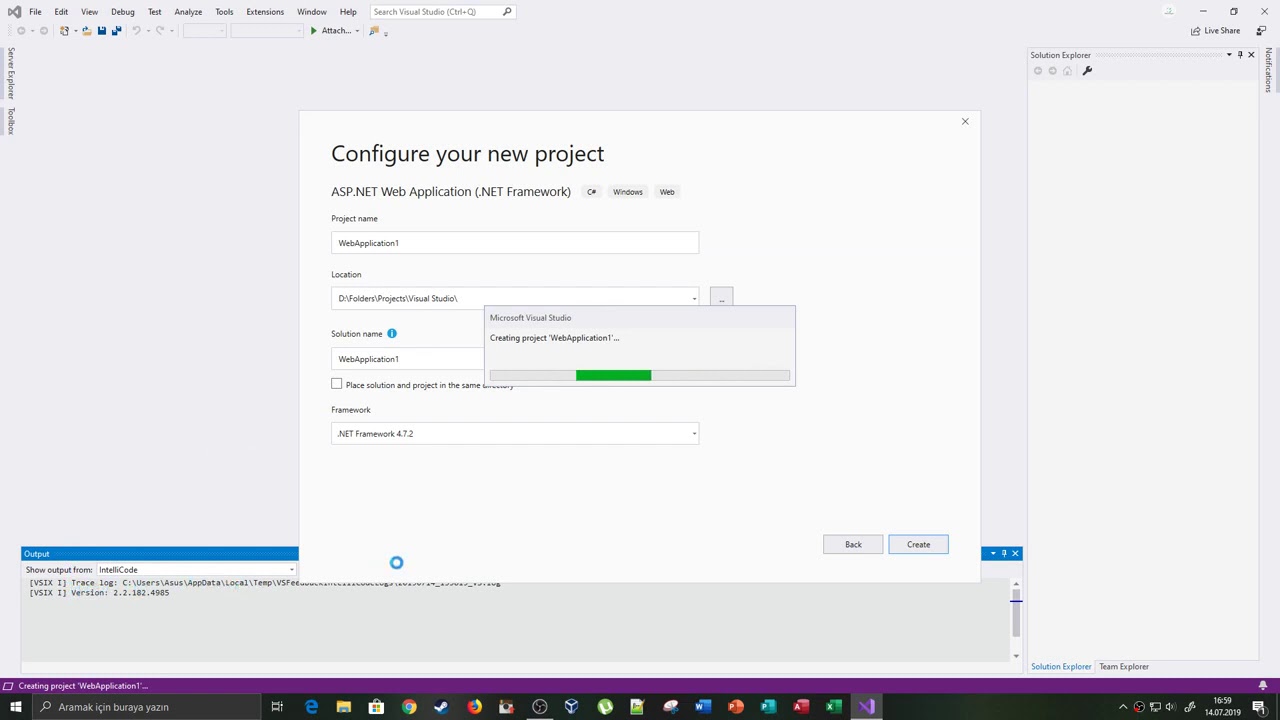
Task: Open the New Project icon dropdown arrow
Action: 76,31
